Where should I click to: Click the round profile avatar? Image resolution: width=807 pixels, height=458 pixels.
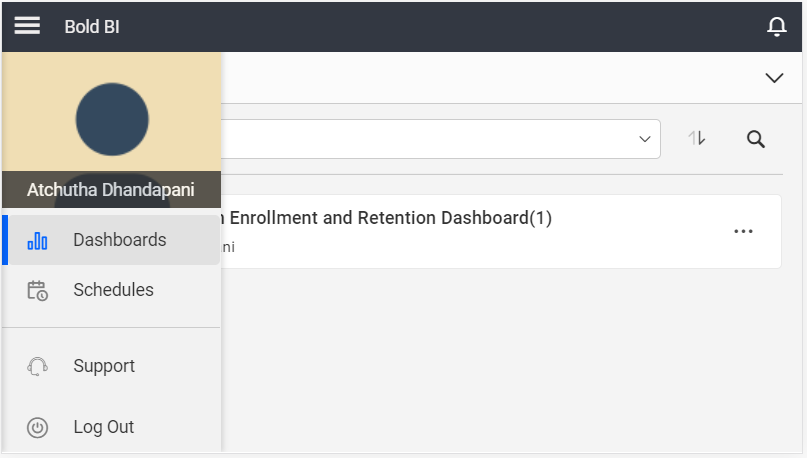112,119
